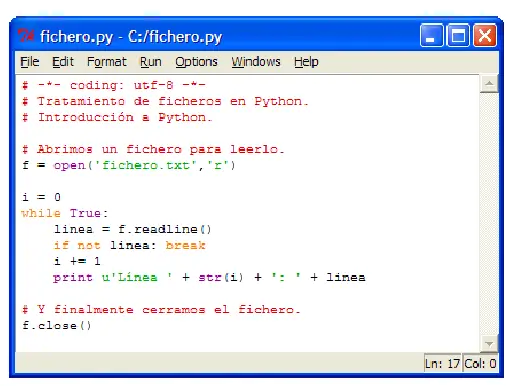Click the 'Y finalmente cerramos el fichero' comment
This screenshot has height=386, width=512.
point(161,310)
